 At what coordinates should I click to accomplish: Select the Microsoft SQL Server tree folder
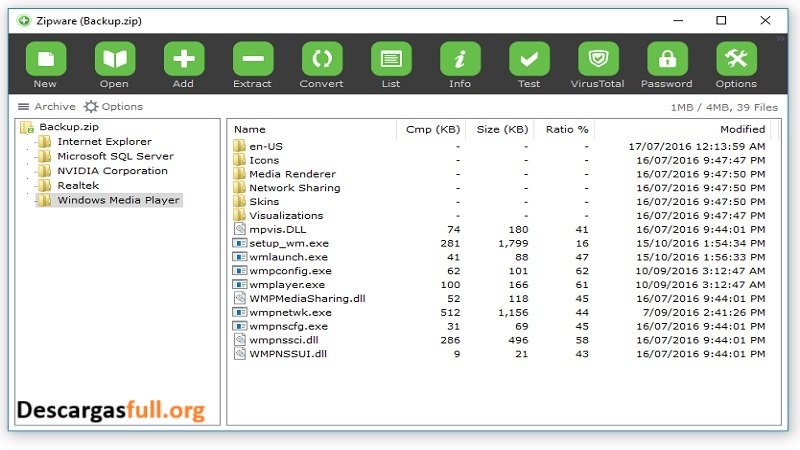pyautogui.click(x=115, y=156)
